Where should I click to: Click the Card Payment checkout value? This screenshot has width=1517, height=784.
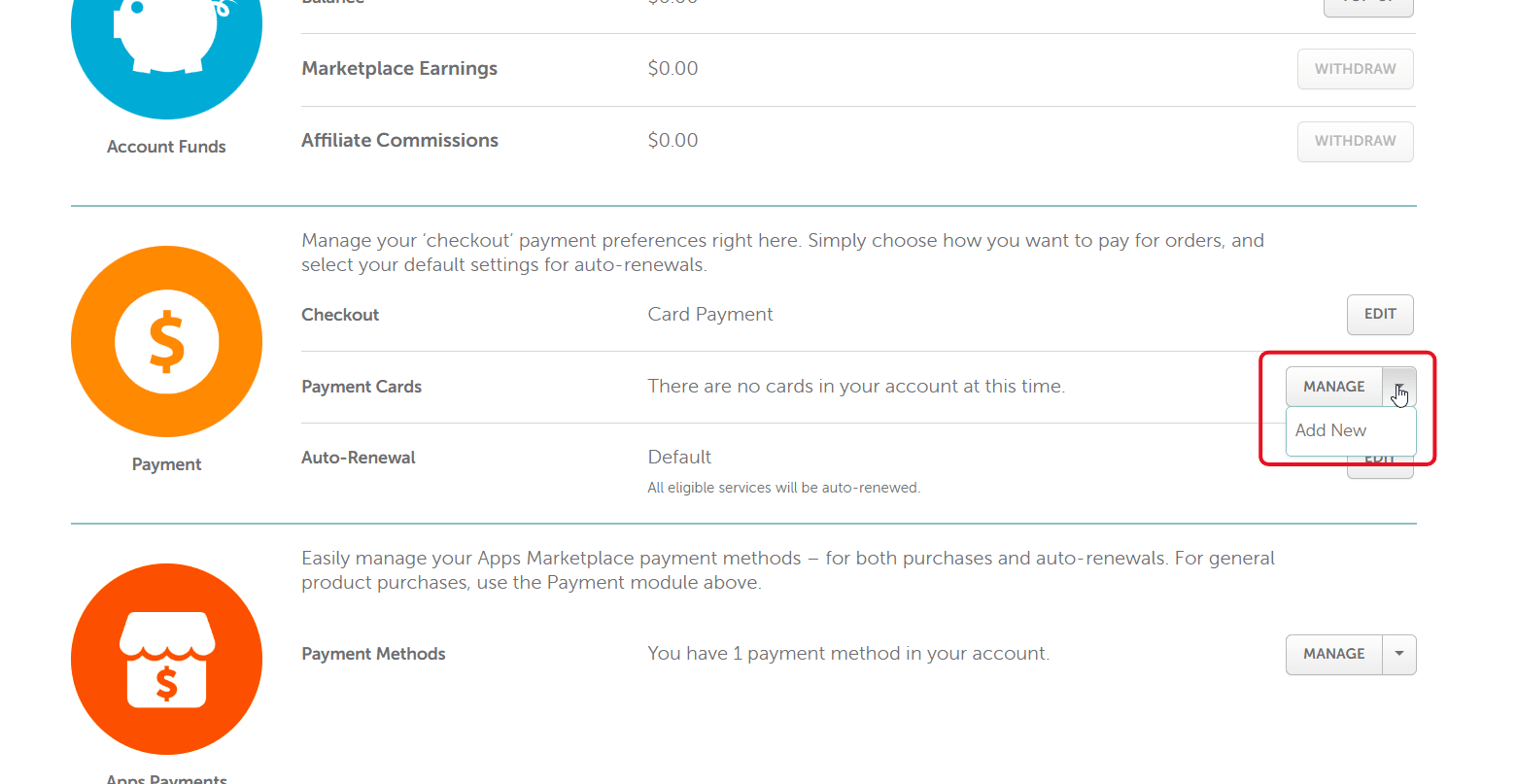coord(710,314)
